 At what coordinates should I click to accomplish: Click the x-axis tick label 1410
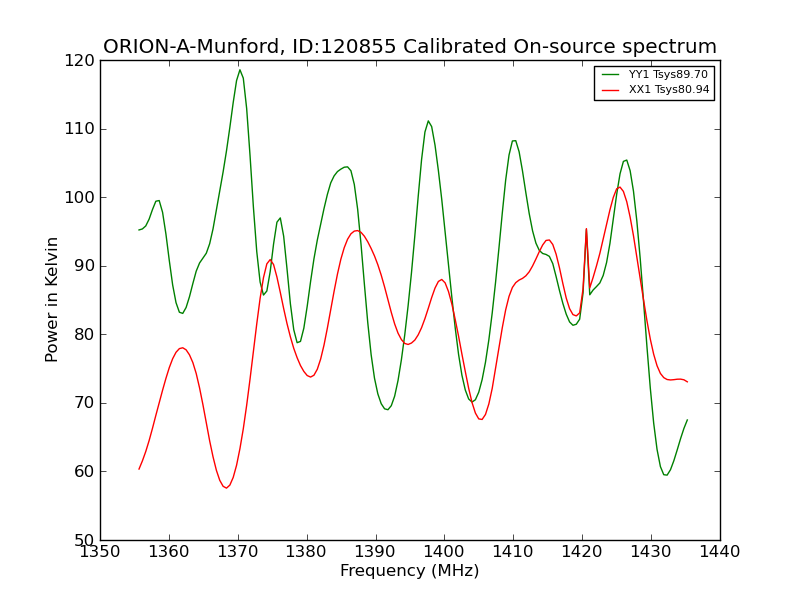513,552
